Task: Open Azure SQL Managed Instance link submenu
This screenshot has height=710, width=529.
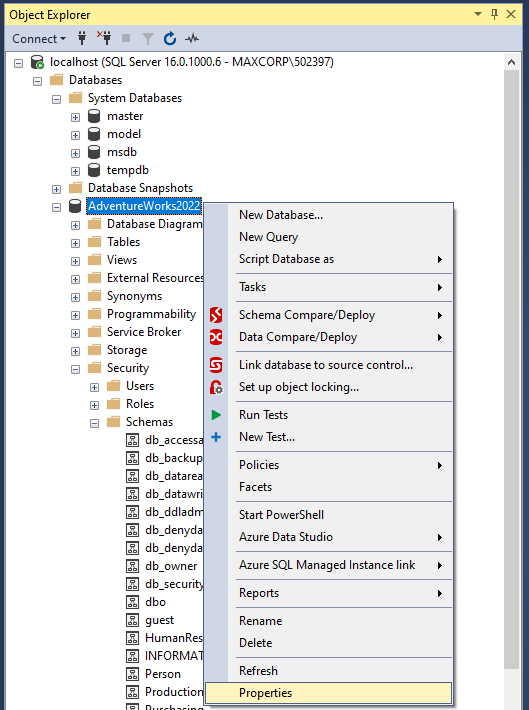Action: pos(329,565)
